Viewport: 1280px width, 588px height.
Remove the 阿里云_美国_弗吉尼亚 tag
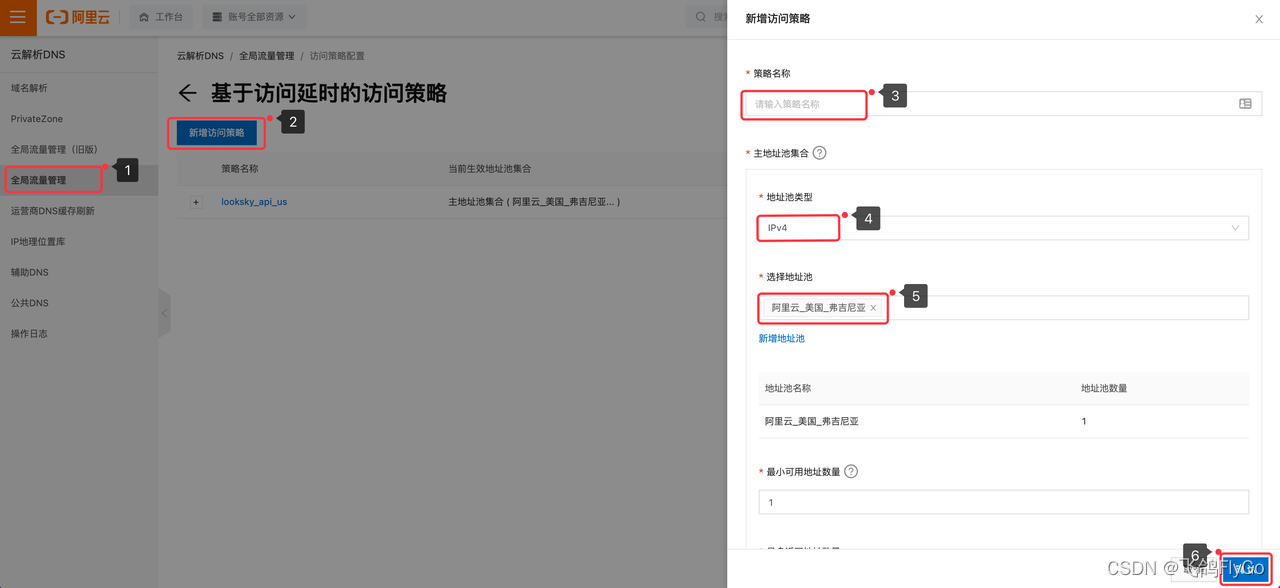tap(873, 308)
